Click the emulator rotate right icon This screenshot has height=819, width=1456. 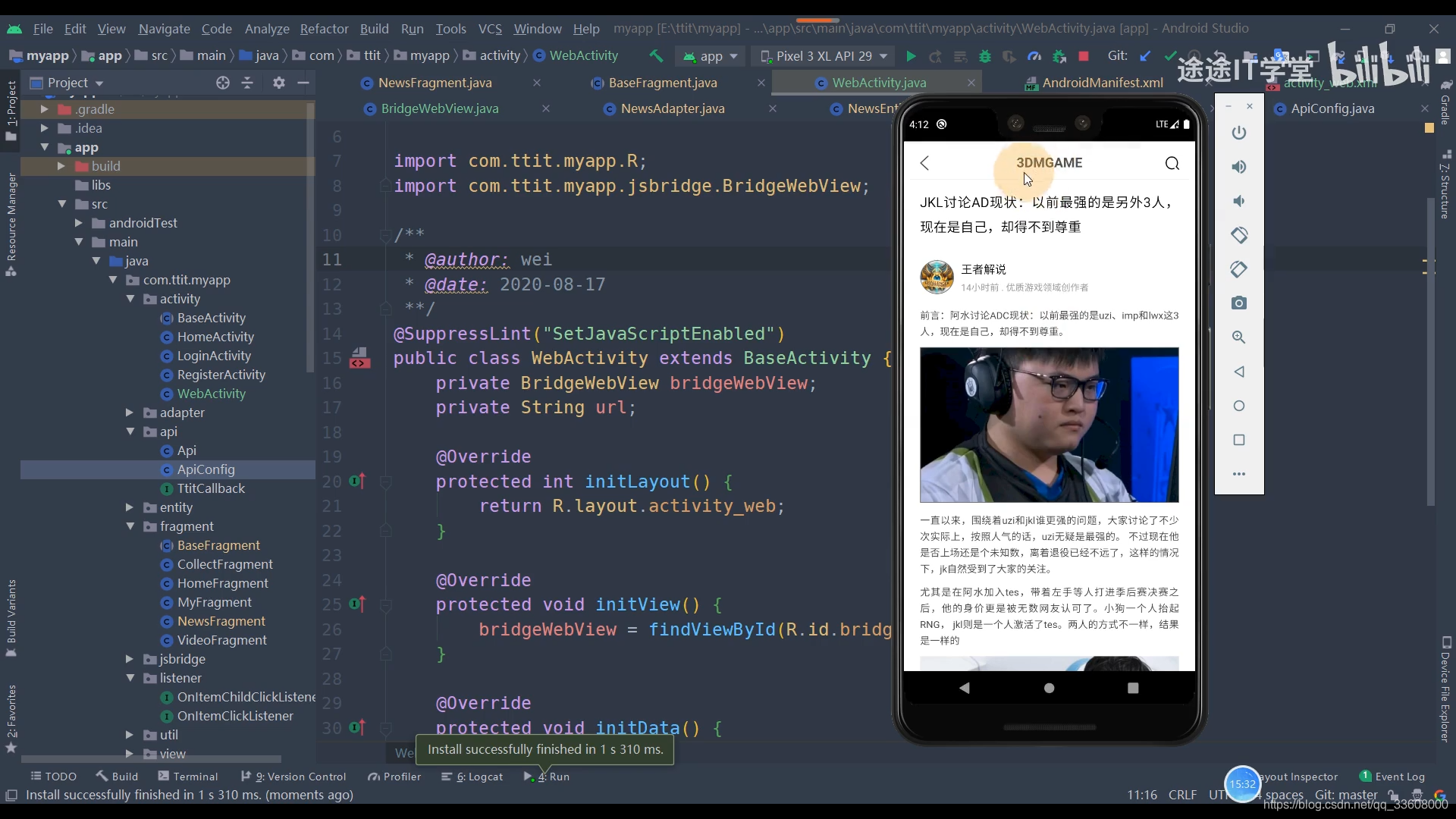(1239, 269)
